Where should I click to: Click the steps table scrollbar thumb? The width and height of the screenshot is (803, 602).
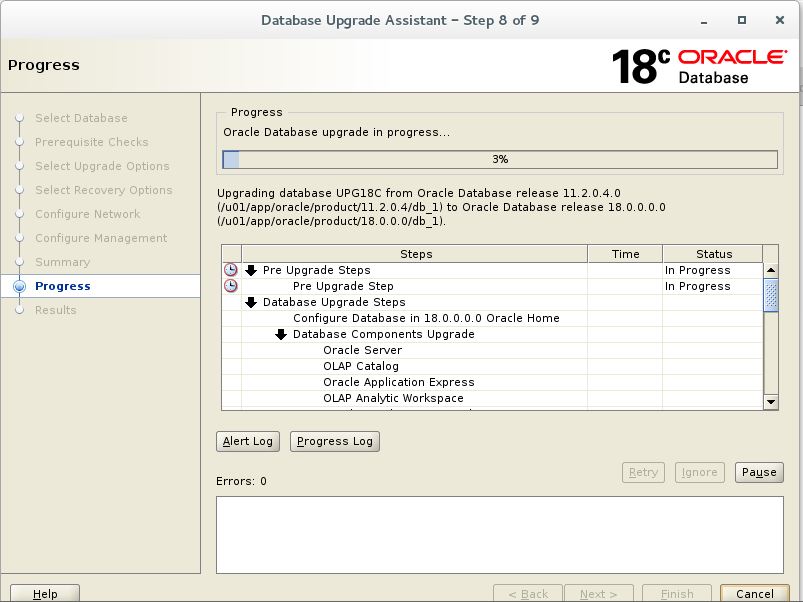coord(771,295)
